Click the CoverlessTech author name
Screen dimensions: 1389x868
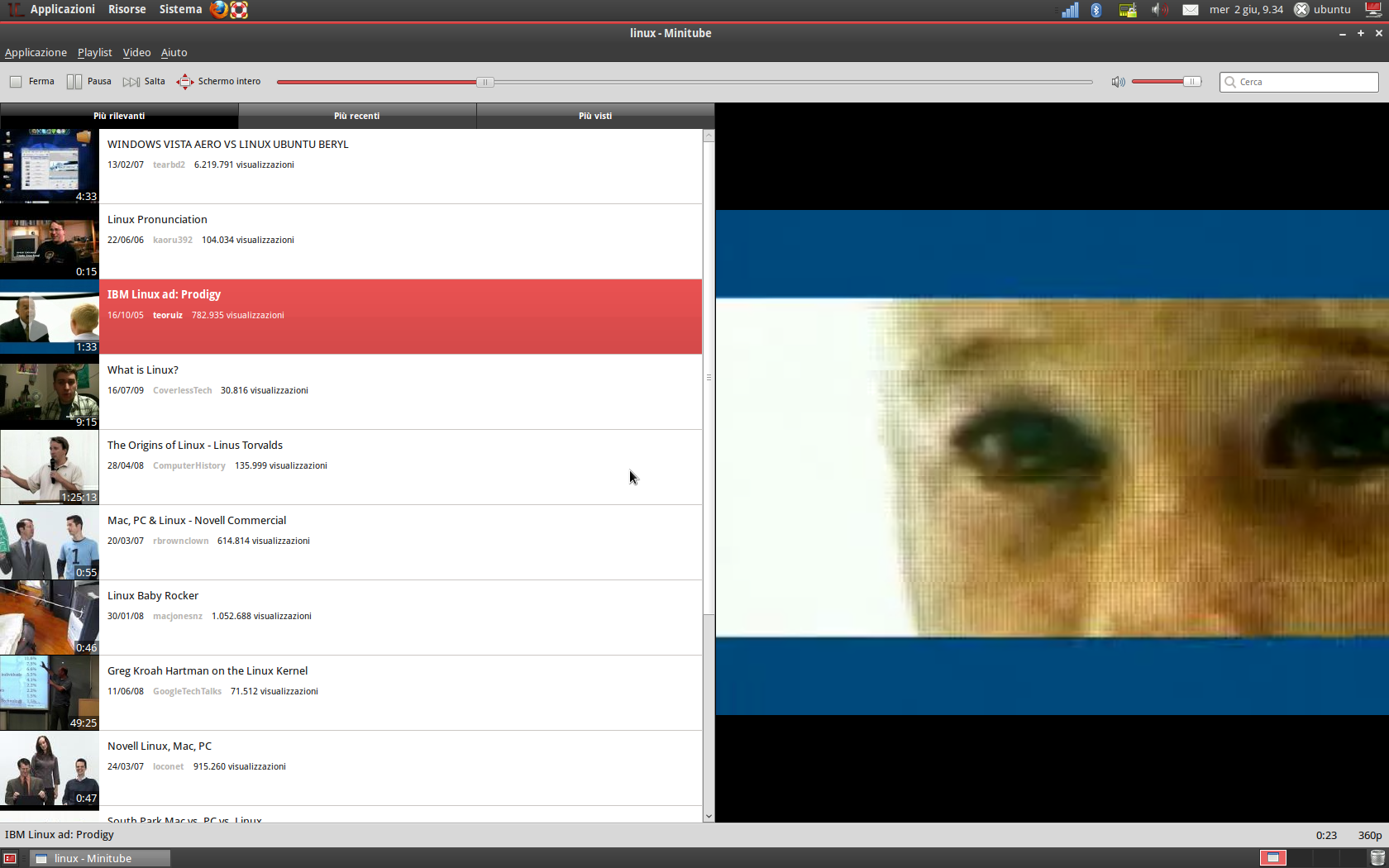tap(182, 390)
